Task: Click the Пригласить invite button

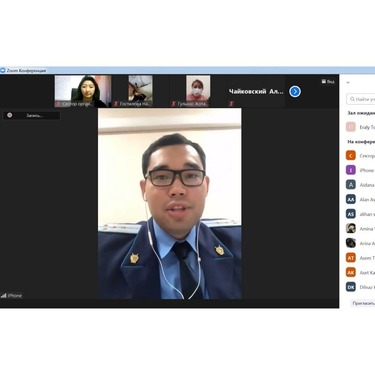Action: [x=363, y=303]
